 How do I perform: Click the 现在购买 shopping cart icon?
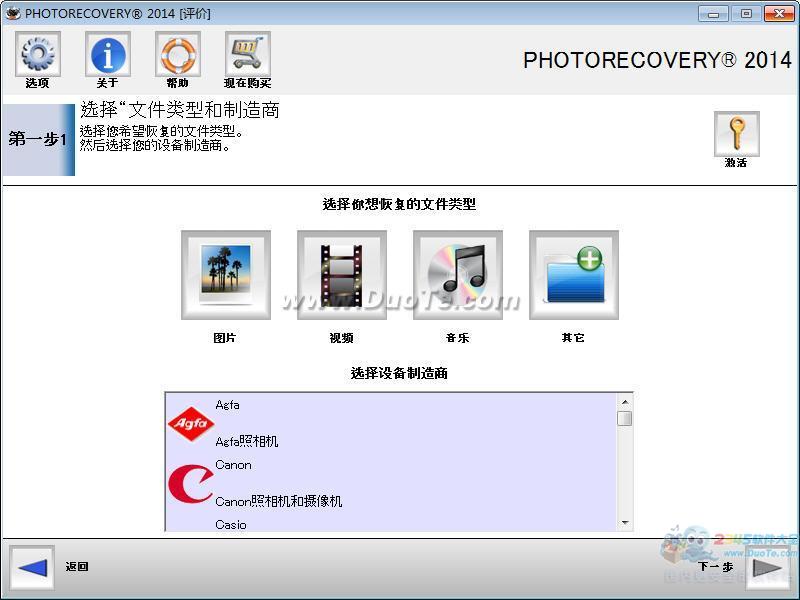[247, 54]
